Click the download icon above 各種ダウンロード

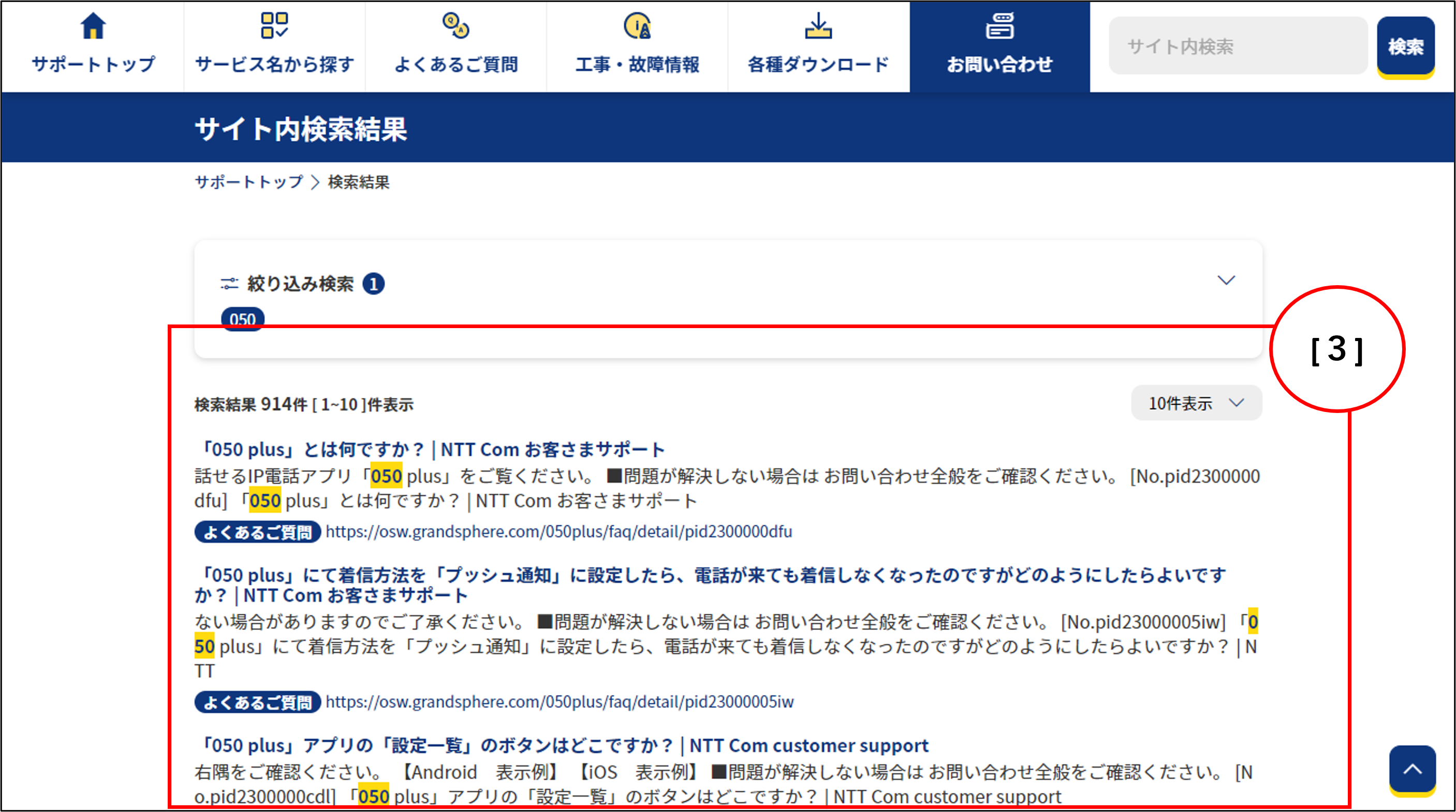pos(818,26)
